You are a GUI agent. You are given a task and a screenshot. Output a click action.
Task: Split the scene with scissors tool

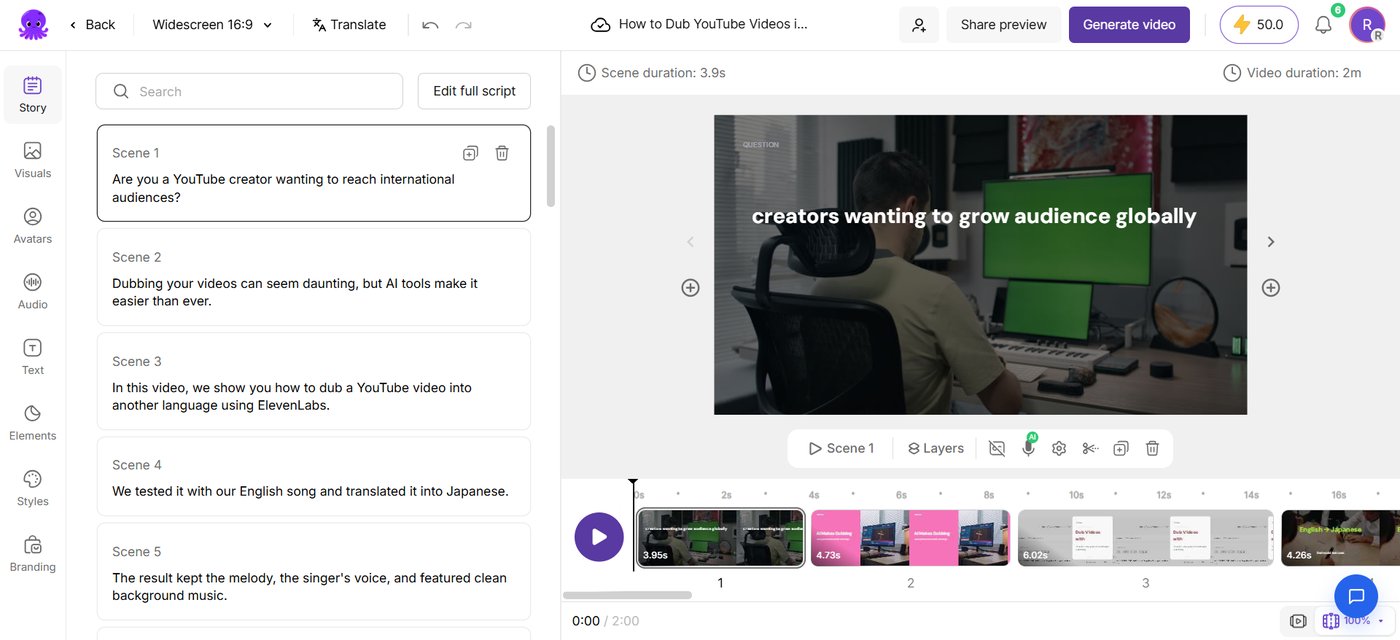[x=1090, y=449]
